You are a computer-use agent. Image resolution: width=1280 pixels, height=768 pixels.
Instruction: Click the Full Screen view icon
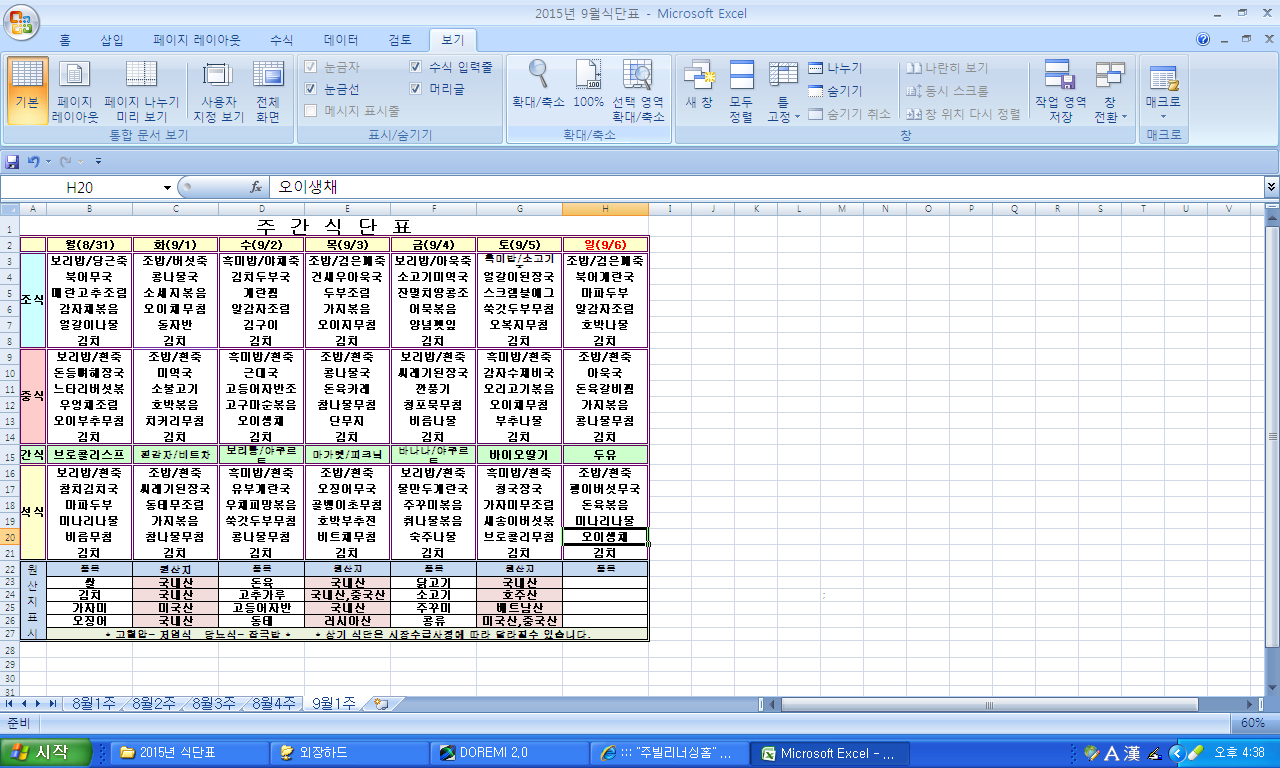[x=268, y=90]
